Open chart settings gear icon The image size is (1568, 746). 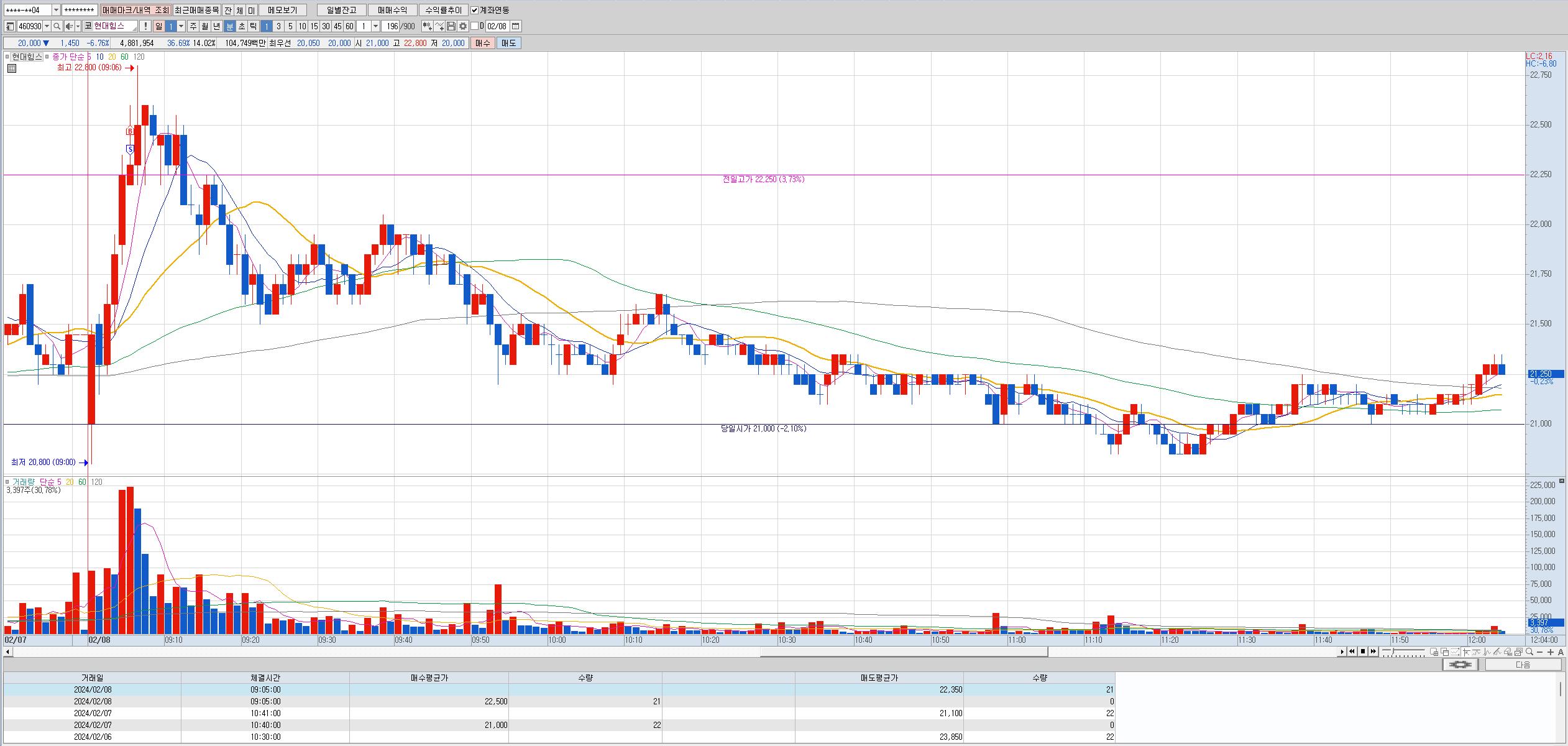coord(463,26)
